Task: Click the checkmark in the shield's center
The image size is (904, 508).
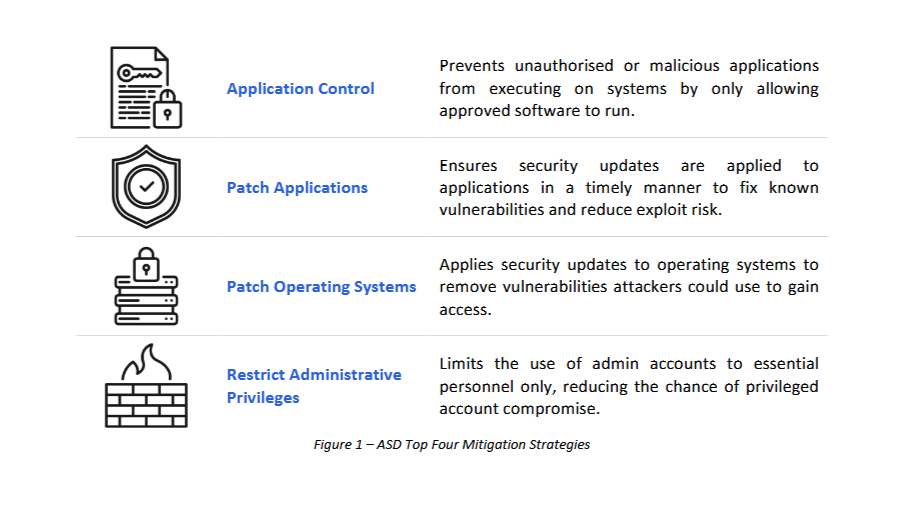Action: click(x=146, y=186)
